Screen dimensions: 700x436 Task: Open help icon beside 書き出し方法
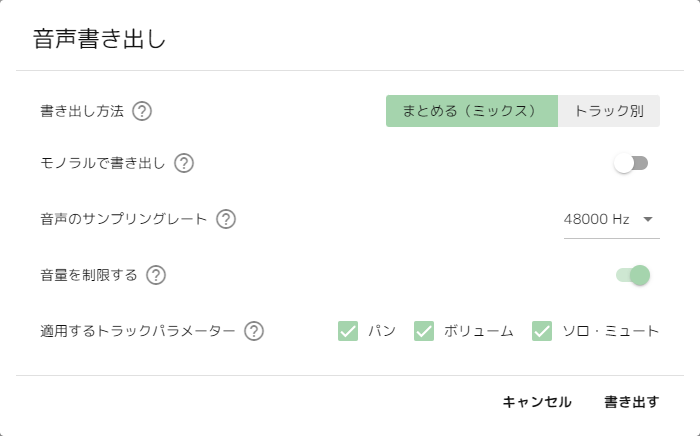click(x=142, y=111)
